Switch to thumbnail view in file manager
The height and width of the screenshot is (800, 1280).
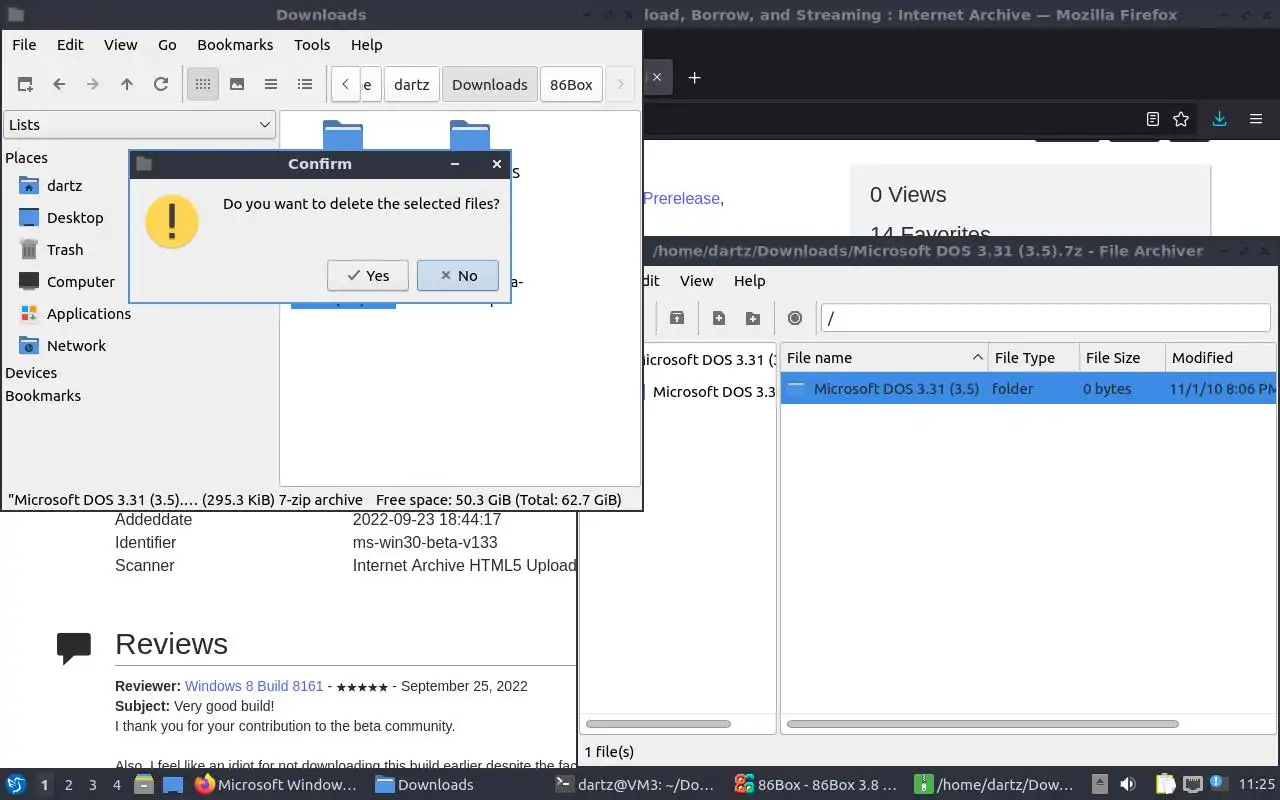(237, 85)
